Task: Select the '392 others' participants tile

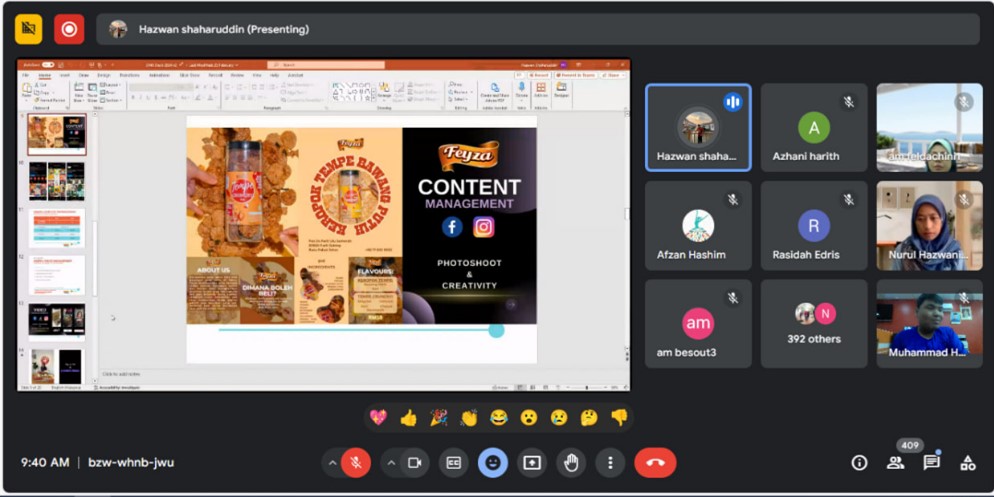Action: [x=813, y=323]
